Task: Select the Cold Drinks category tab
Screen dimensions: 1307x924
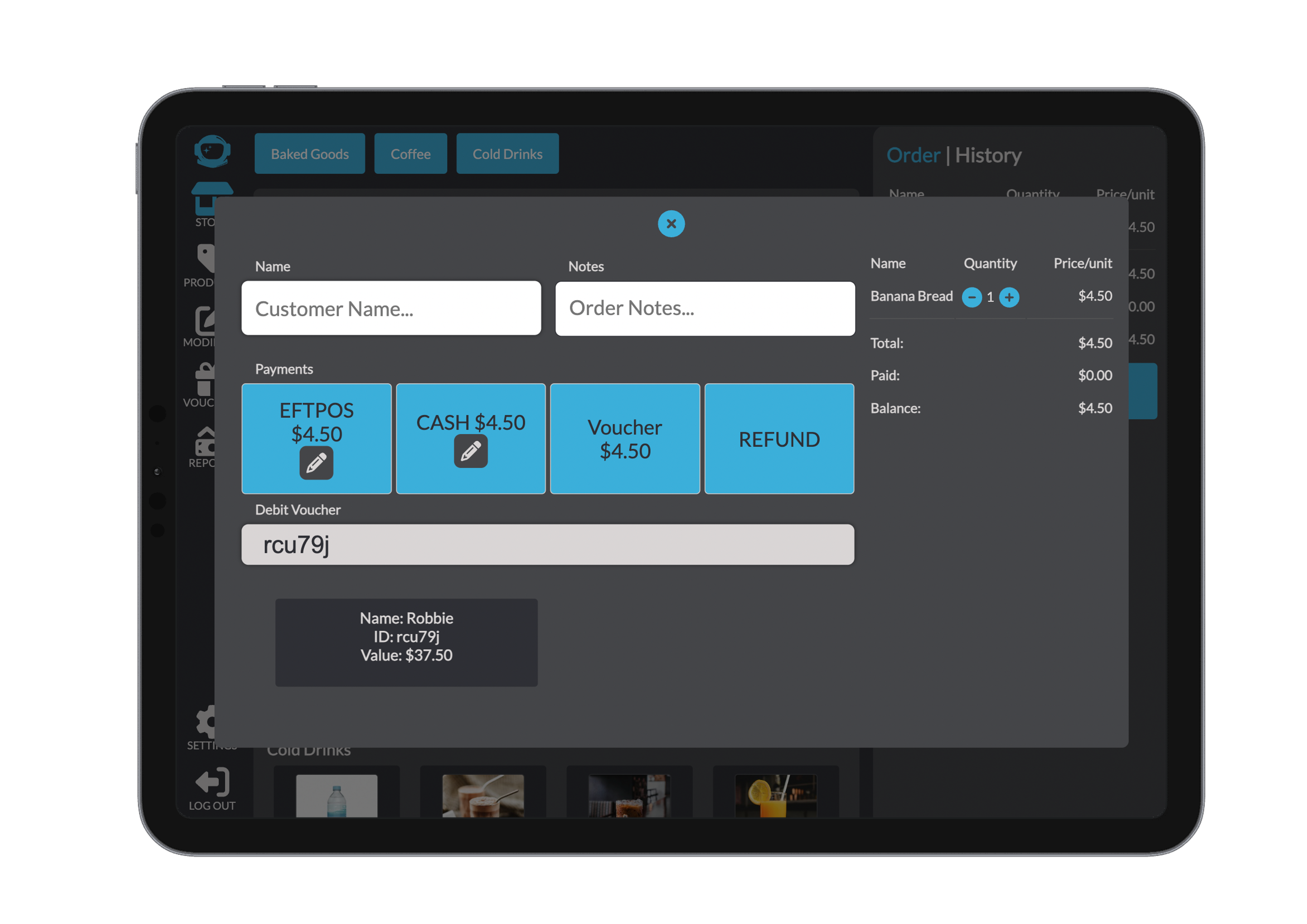Action: tap(507, 154)
